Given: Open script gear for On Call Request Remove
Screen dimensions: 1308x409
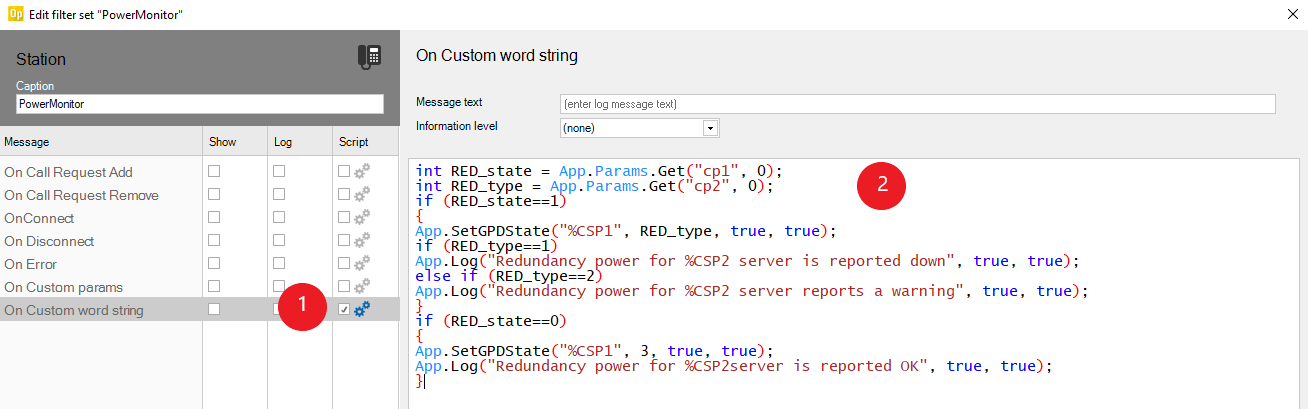Looking at the screenshot, I should point(362,195).
